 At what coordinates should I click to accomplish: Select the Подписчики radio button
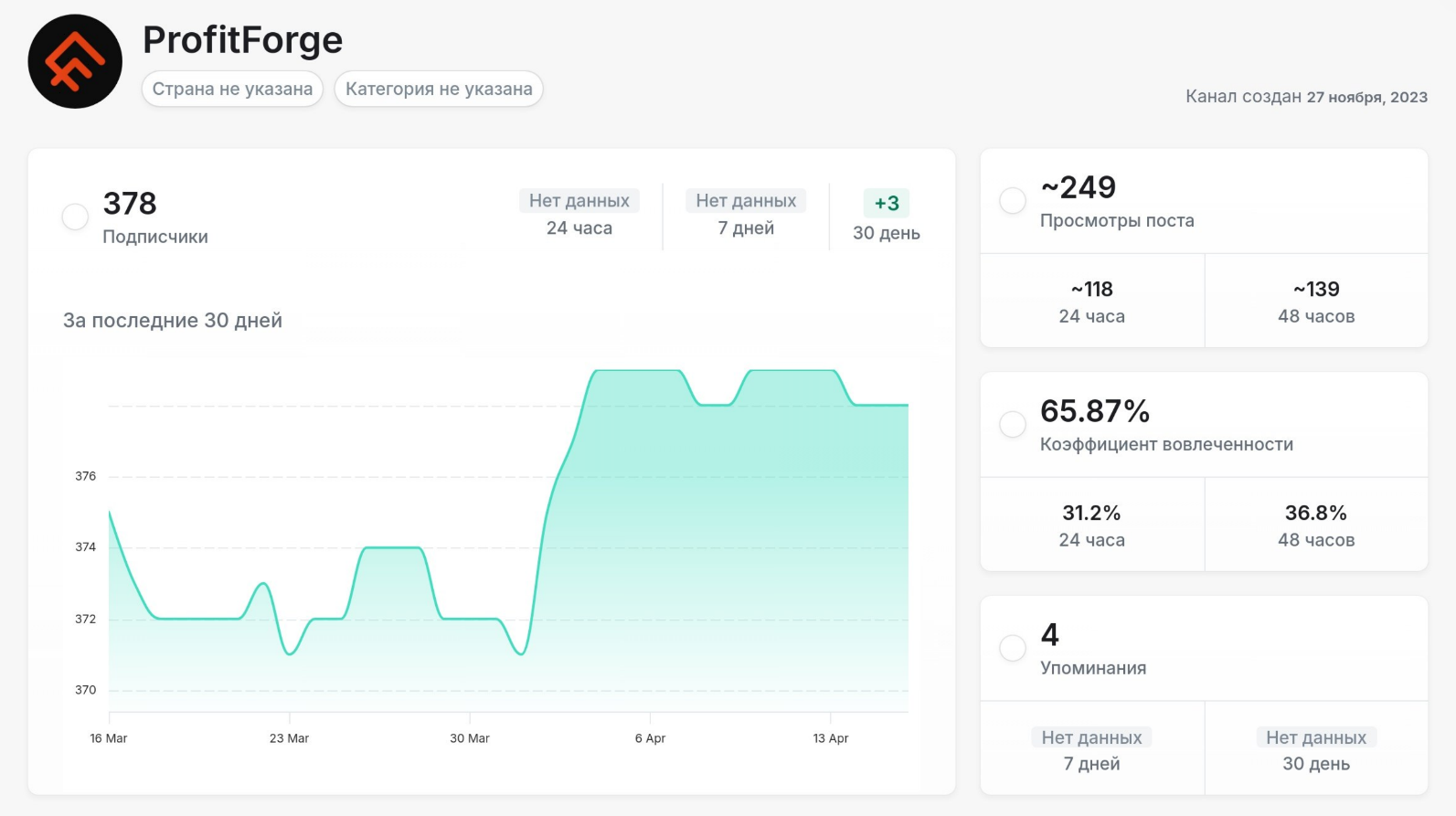[75, 217]
